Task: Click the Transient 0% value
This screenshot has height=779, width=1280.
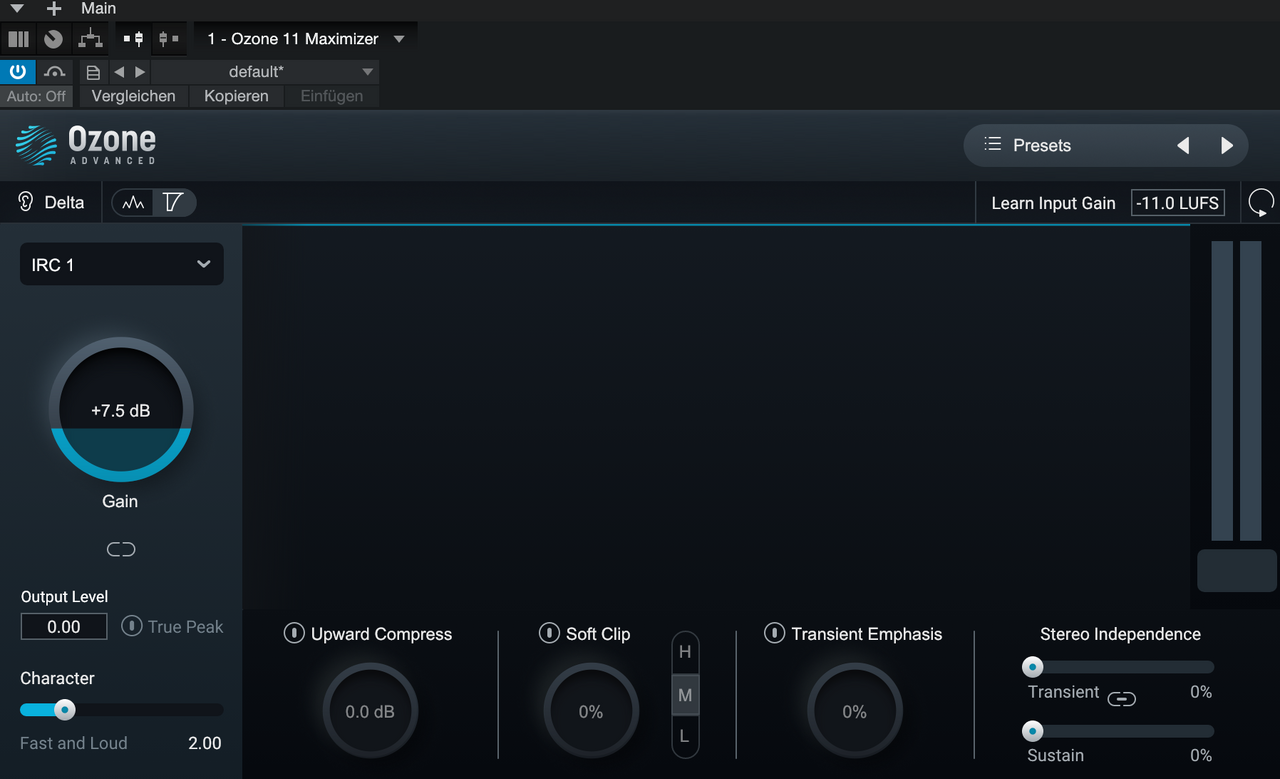Action: pyautogui.click(x=1201, y=692)
